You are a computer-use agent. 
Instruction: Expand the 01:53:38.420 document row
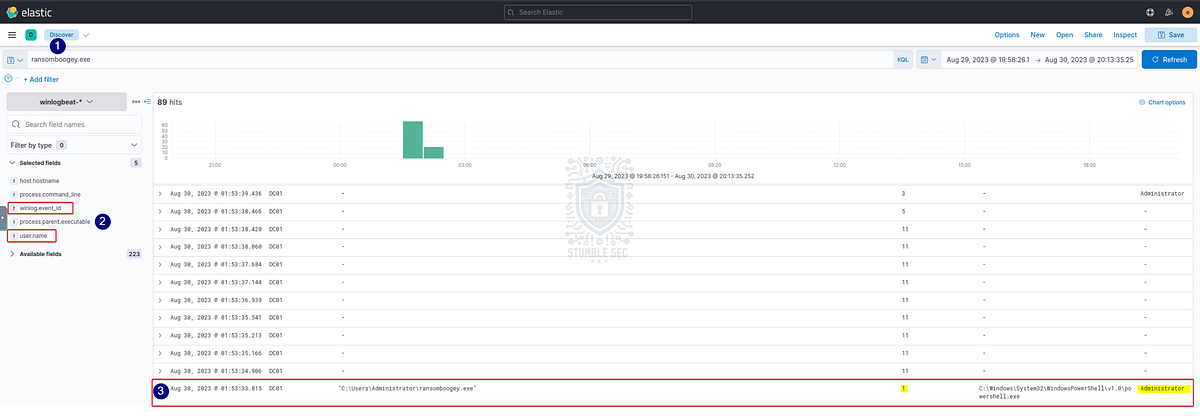pyautogui.click(x=160, y=227)
